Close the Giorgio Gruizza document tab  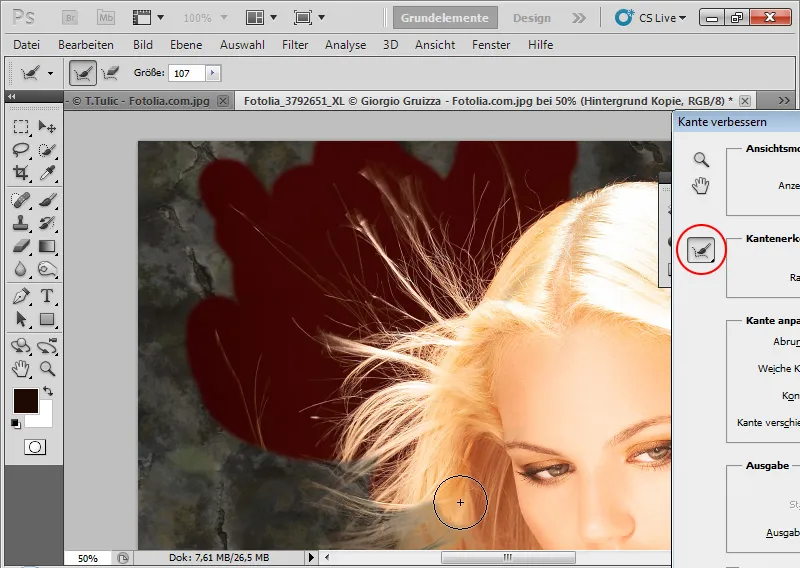(x=745, y=101)
